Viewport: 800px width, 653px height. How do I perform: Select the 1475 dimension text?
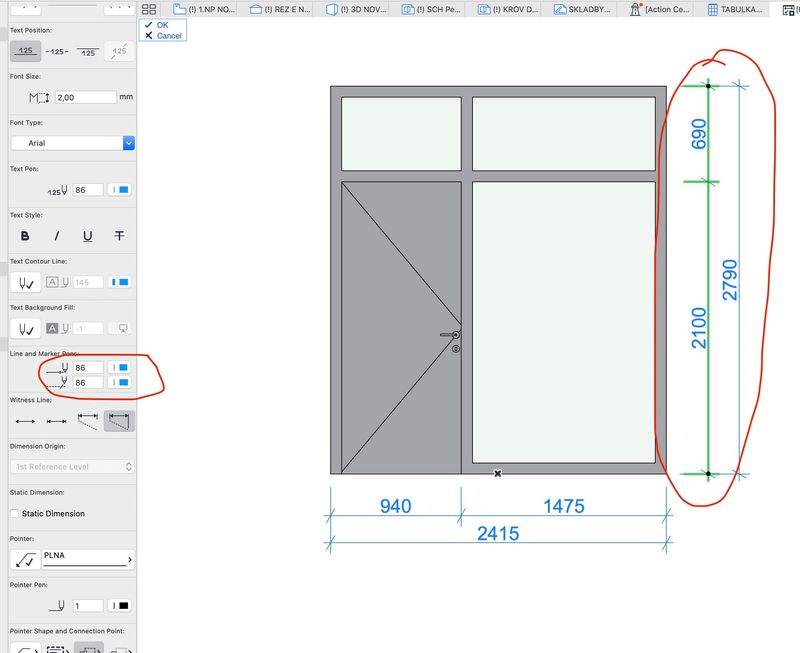coord(564,506)
